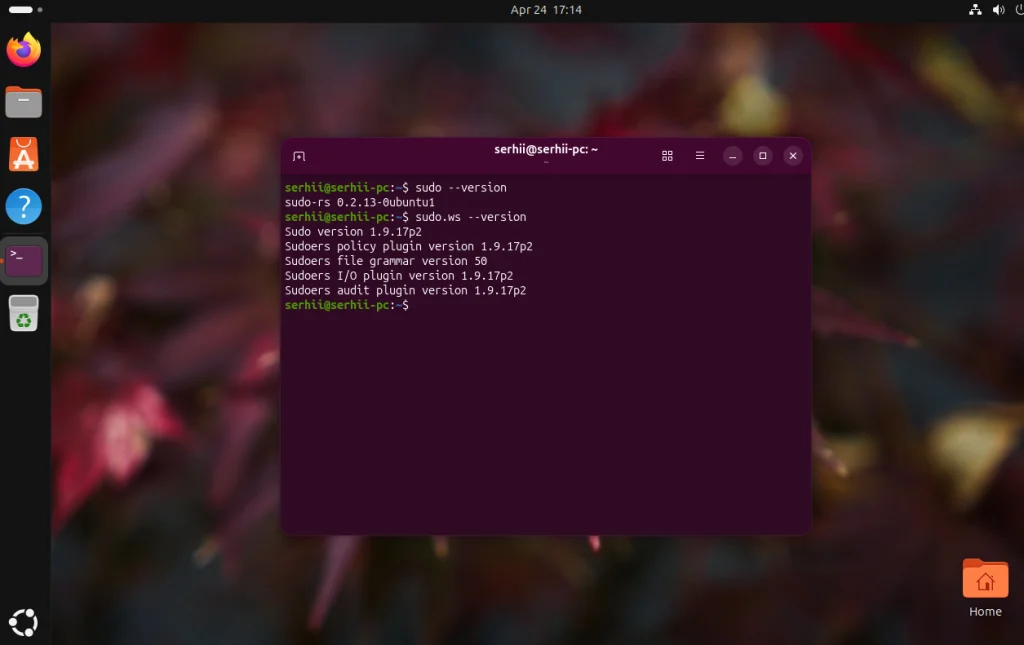Click the last empty terminal prompt line
The image size is (1024, 645).
(347, 305)
